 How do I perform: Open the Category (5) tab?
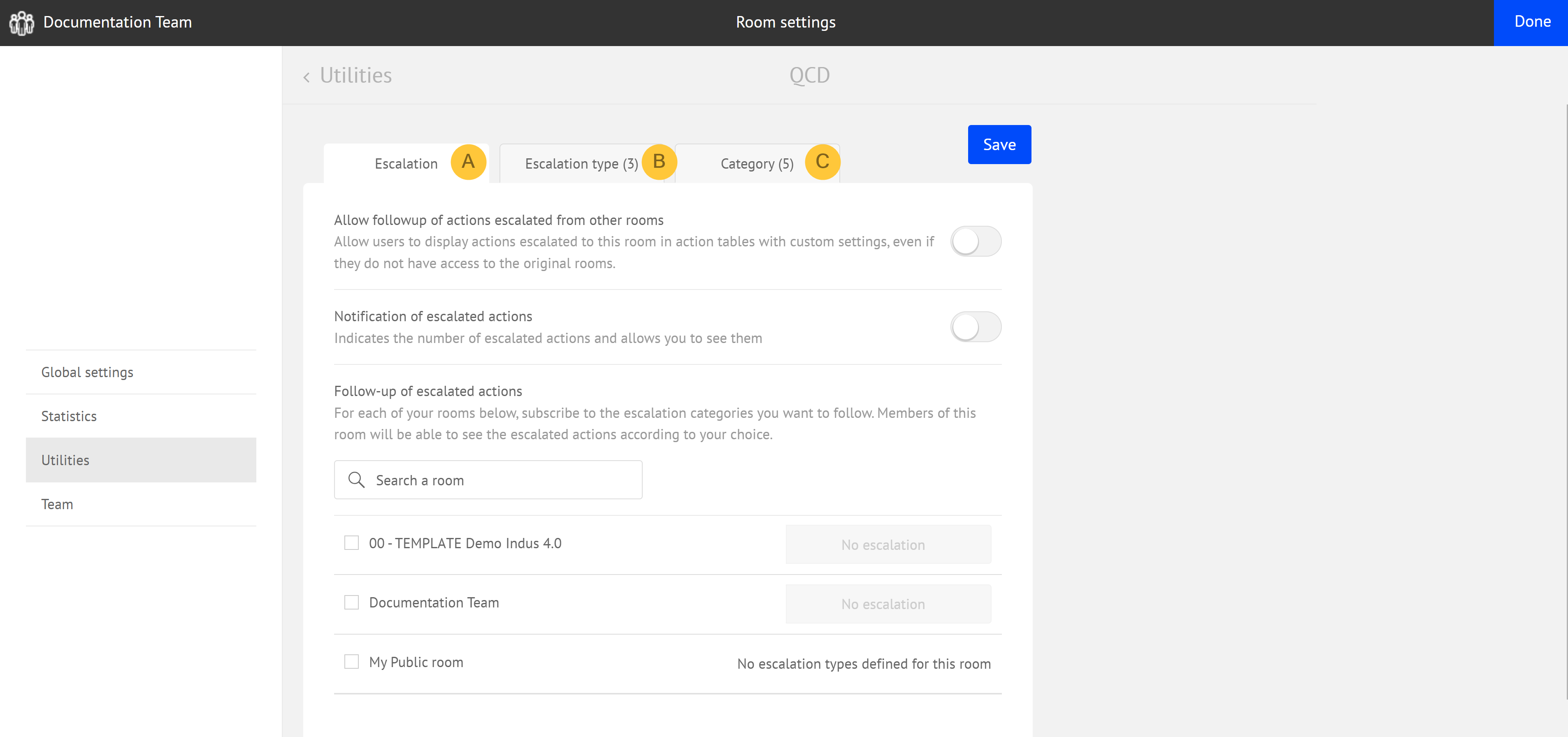click(757, 164)
